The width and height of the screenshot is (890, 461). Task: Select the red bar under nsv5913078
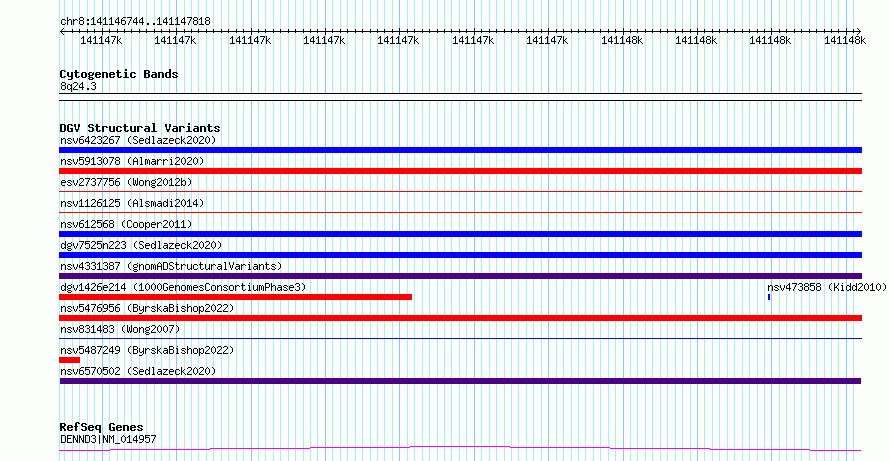pos(460,171)
